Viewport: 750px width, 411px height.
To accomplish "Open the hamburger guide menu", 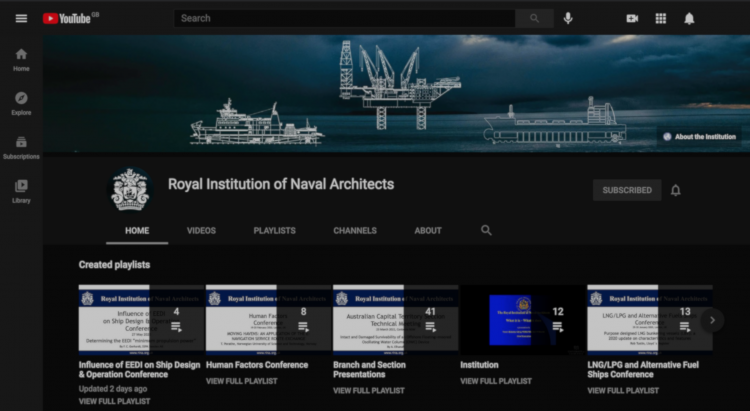I will coord(21,18).
